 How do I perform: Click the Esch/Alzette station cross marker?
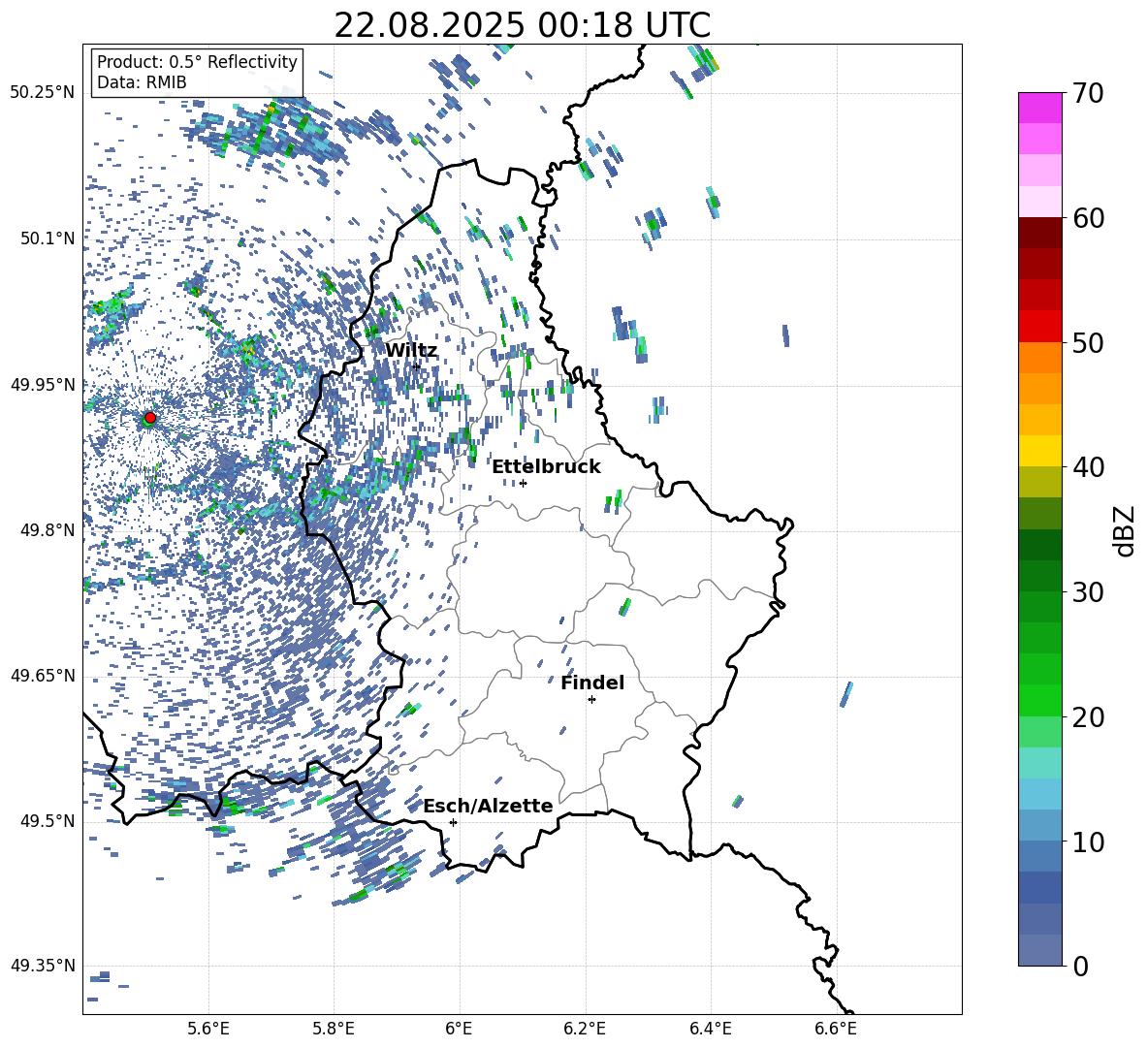point(453,822)
